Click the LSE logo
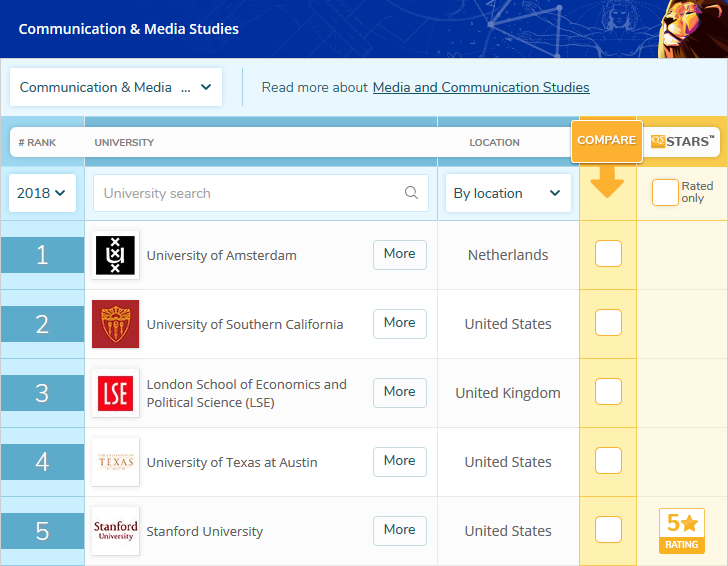Image resolution: width=728 pixels, height=566 pixels. (116, 393)
